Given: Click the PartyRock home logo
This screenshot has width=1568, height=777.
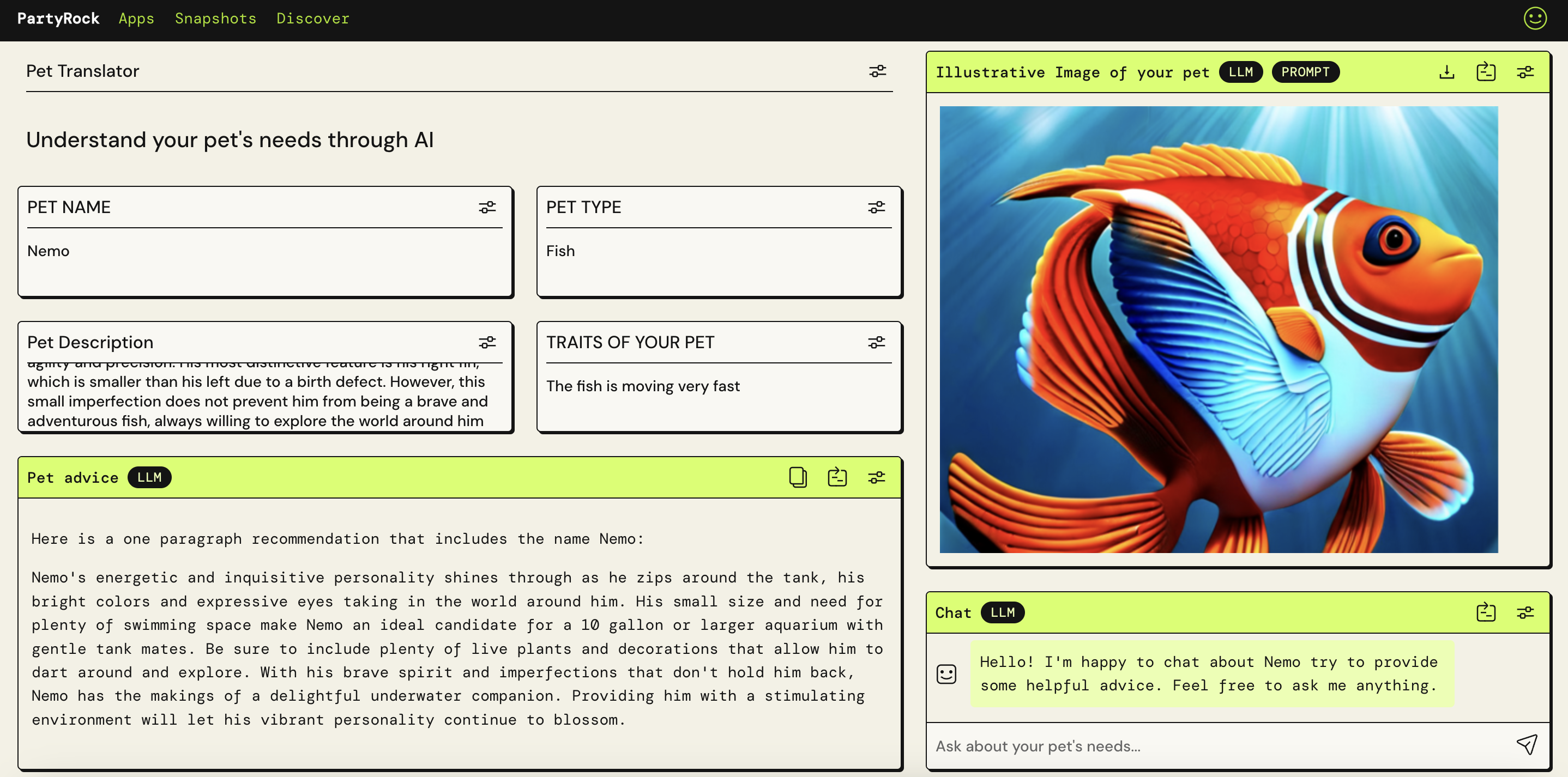Looking at the screenshot, I should 58,19.
